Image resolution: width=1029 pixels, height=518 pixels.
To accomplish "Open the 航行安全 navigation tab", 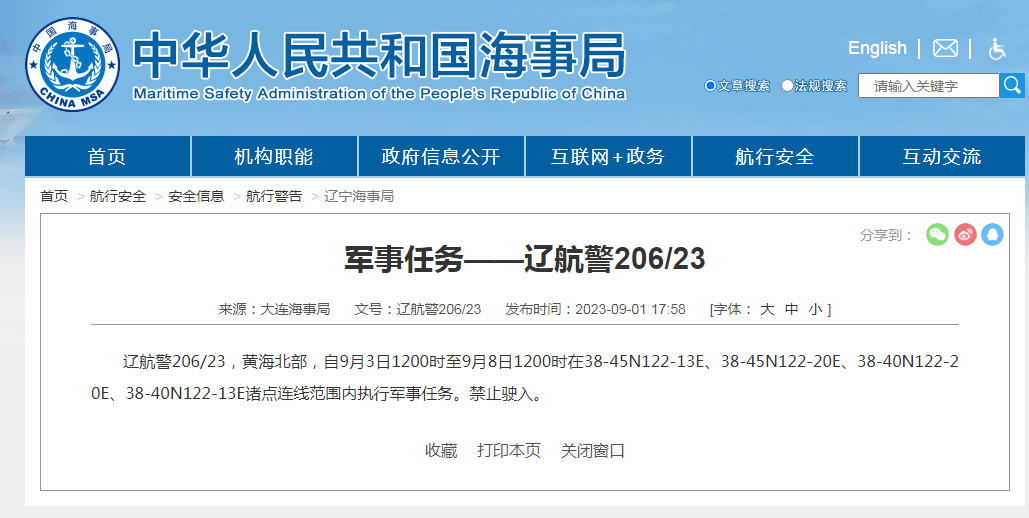I will tap(775, 156).
